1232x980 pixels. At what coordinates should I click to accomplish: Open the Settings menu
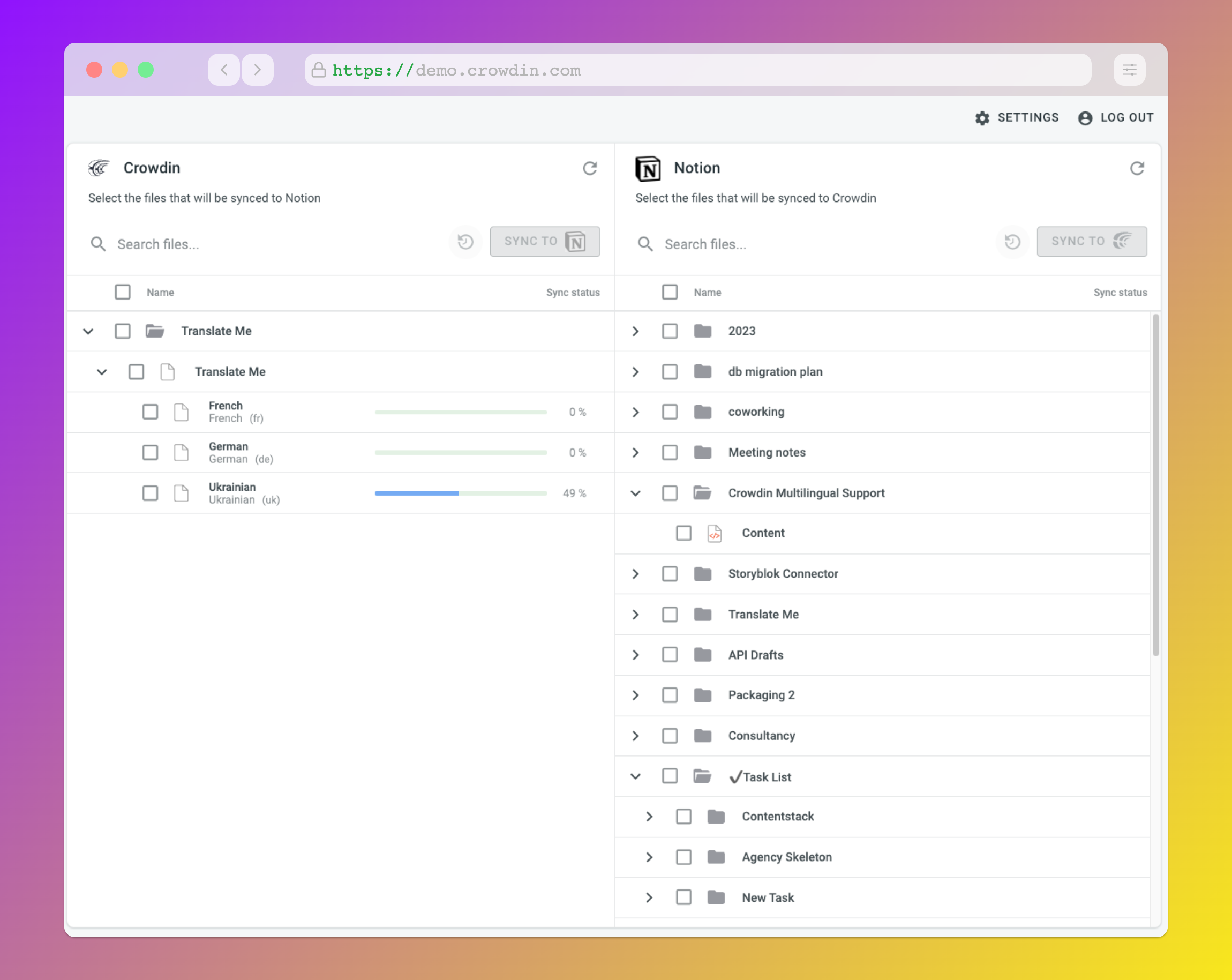(1017, 118)
